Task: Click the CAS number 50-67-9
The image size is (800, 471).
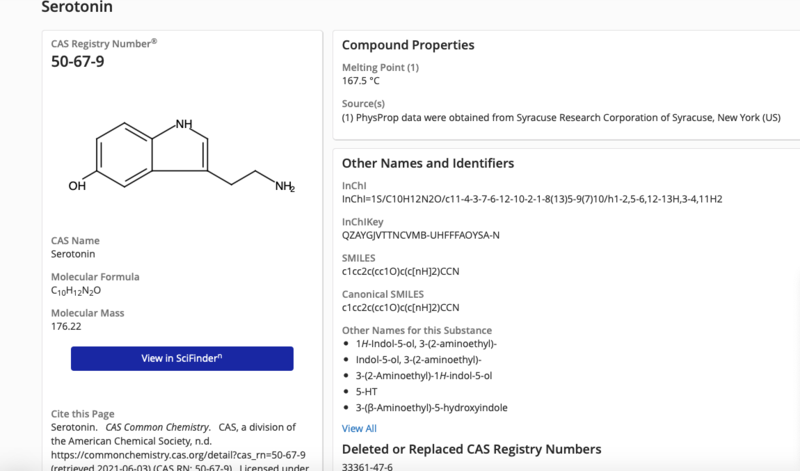Action: (78, 62)
